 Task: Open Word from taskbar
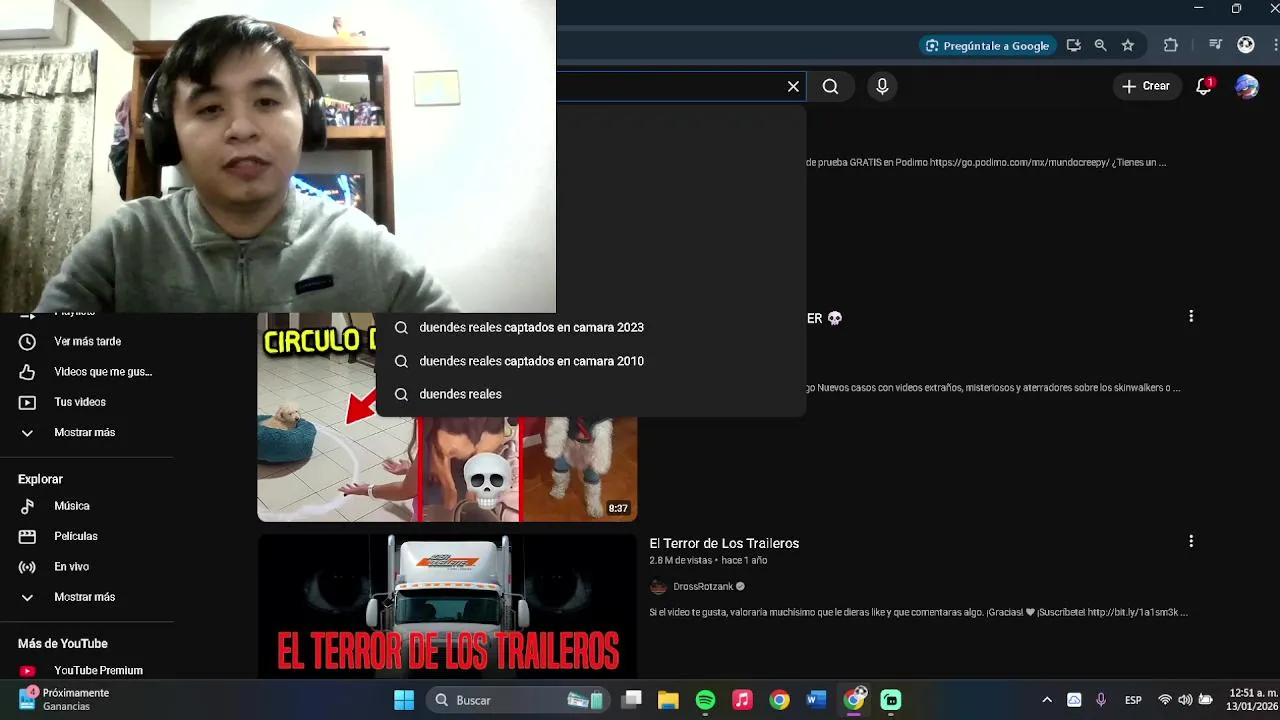coord(816,700)
